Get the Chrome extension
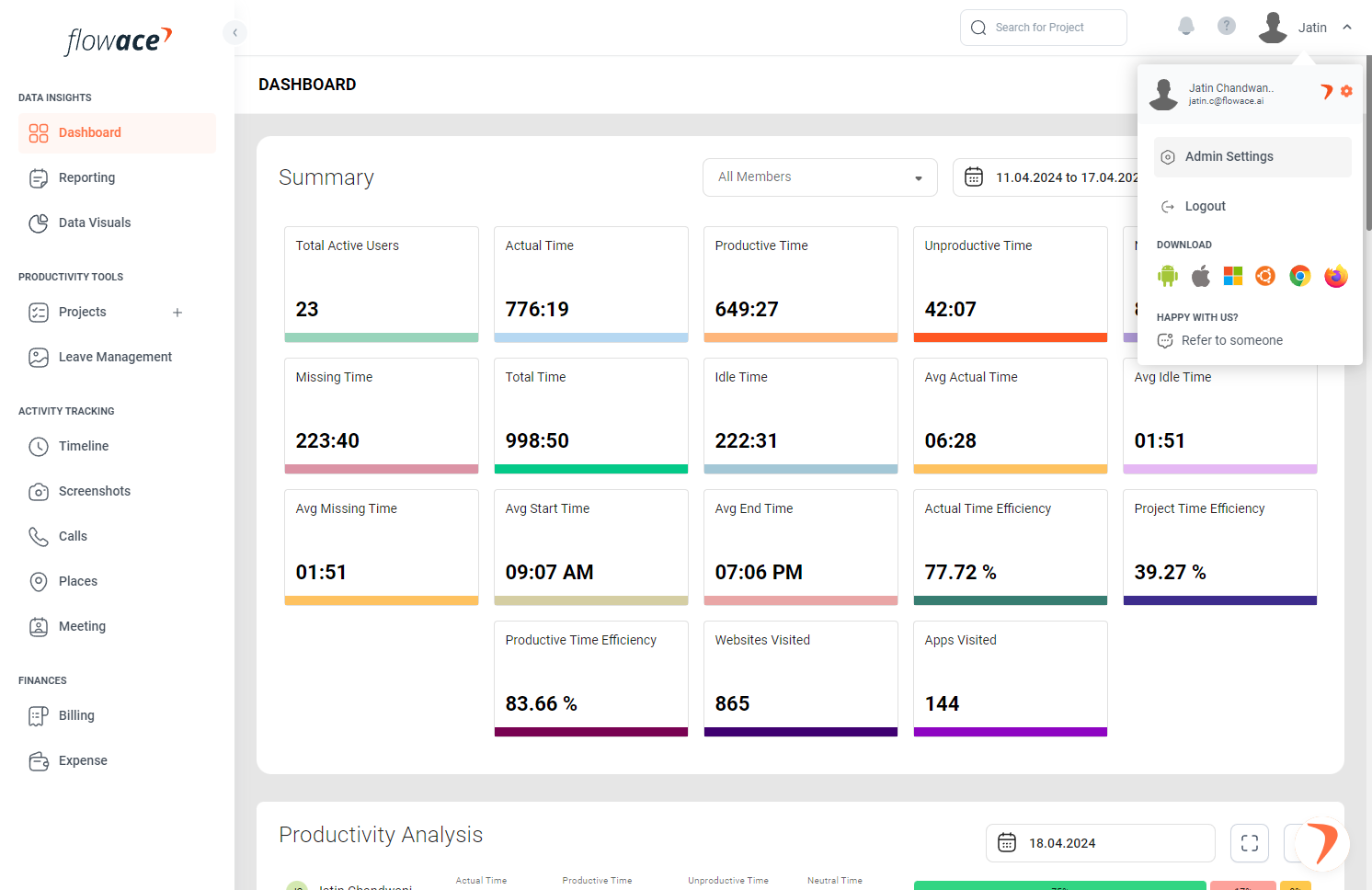Screen dimensions: 1372x890 click(1299, 276)
